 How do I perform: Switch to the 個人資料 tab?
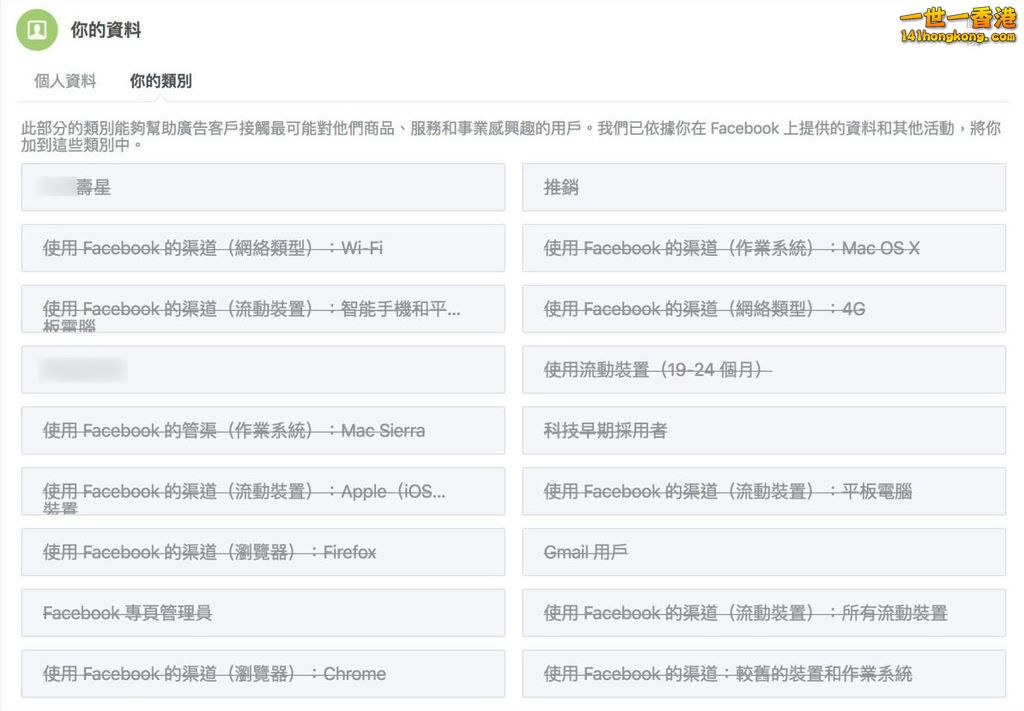point(65,81)
